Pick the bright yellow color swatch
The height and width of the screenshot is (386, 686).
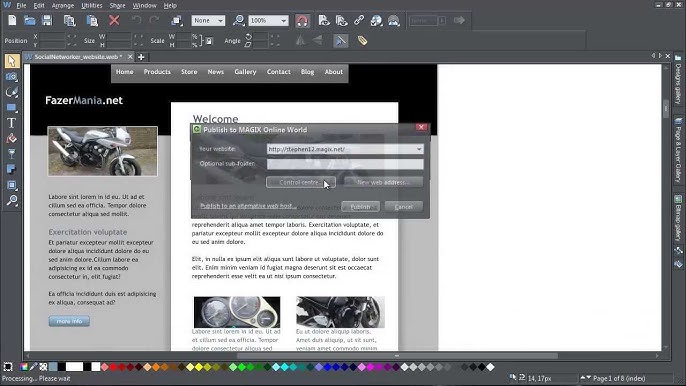click(x=199, y=367)
